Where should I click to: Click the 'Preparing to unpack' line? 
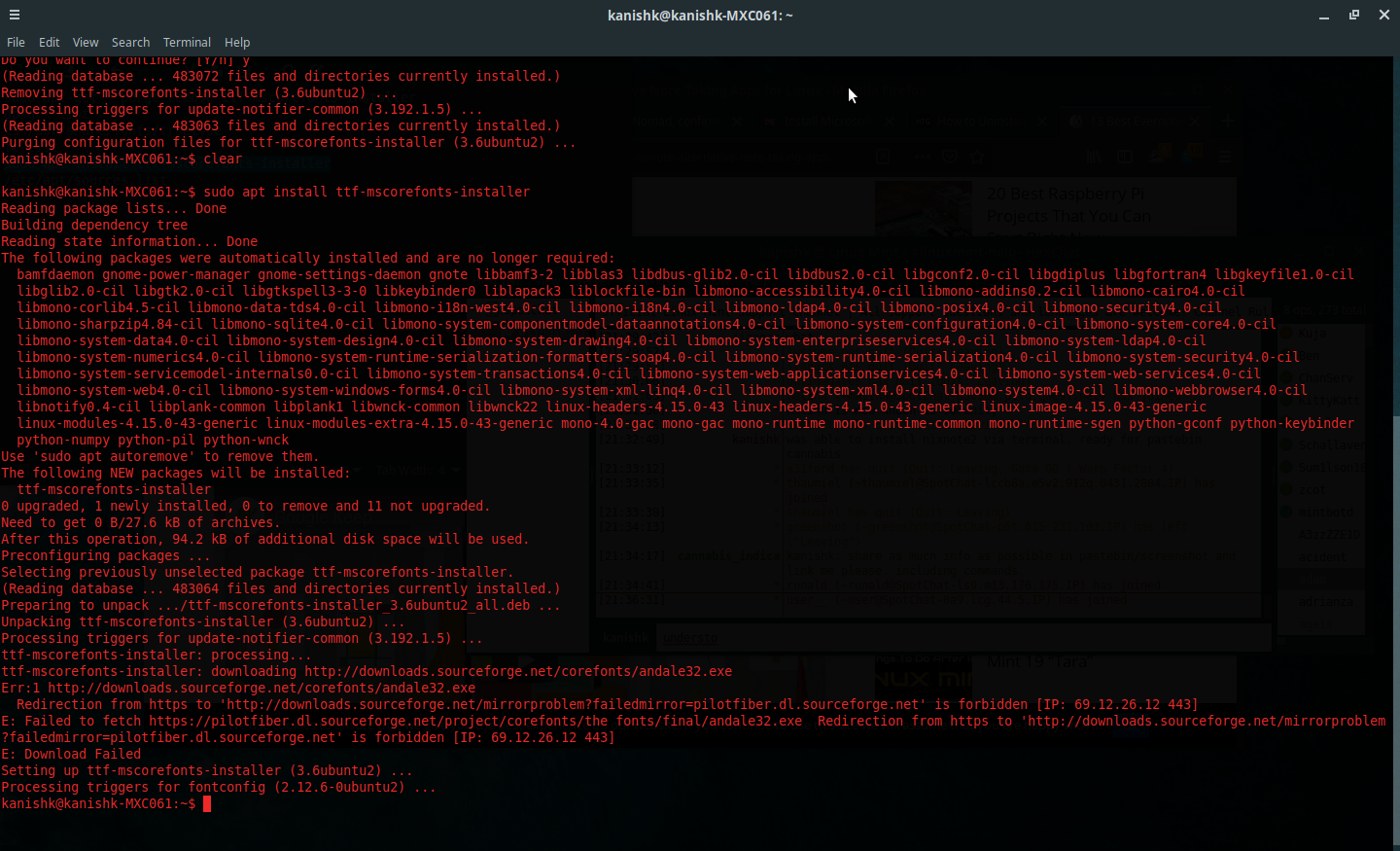point(281,606)
